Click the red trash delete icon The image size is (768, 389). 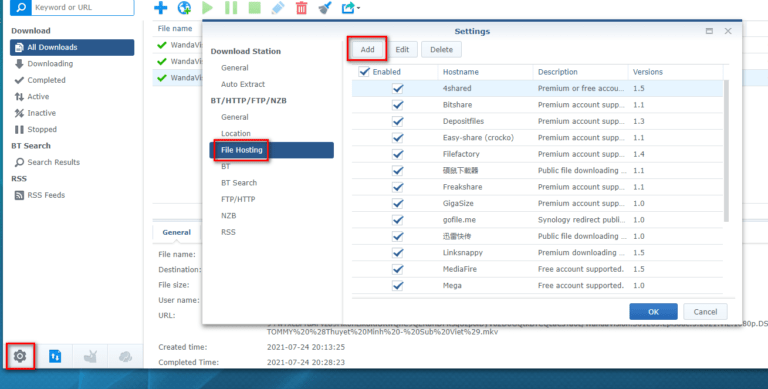(x=302, y=7)
